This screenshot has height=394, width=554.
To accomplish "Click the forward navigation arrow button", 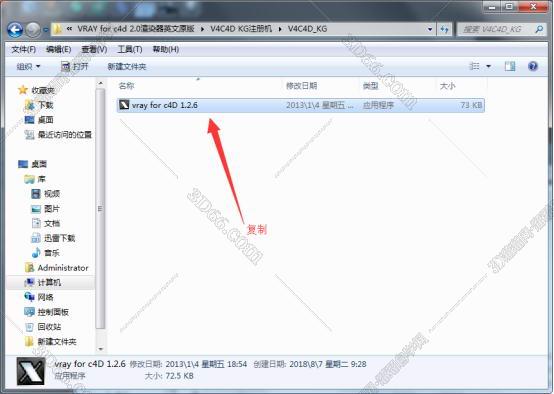I will coord(33,30).
